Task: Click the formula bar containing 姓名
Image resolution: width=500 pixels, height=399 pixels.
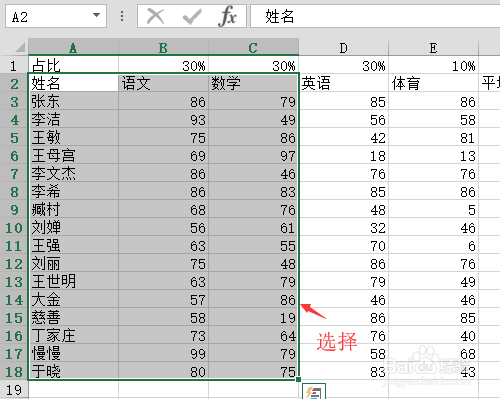Action: [375, 16]
